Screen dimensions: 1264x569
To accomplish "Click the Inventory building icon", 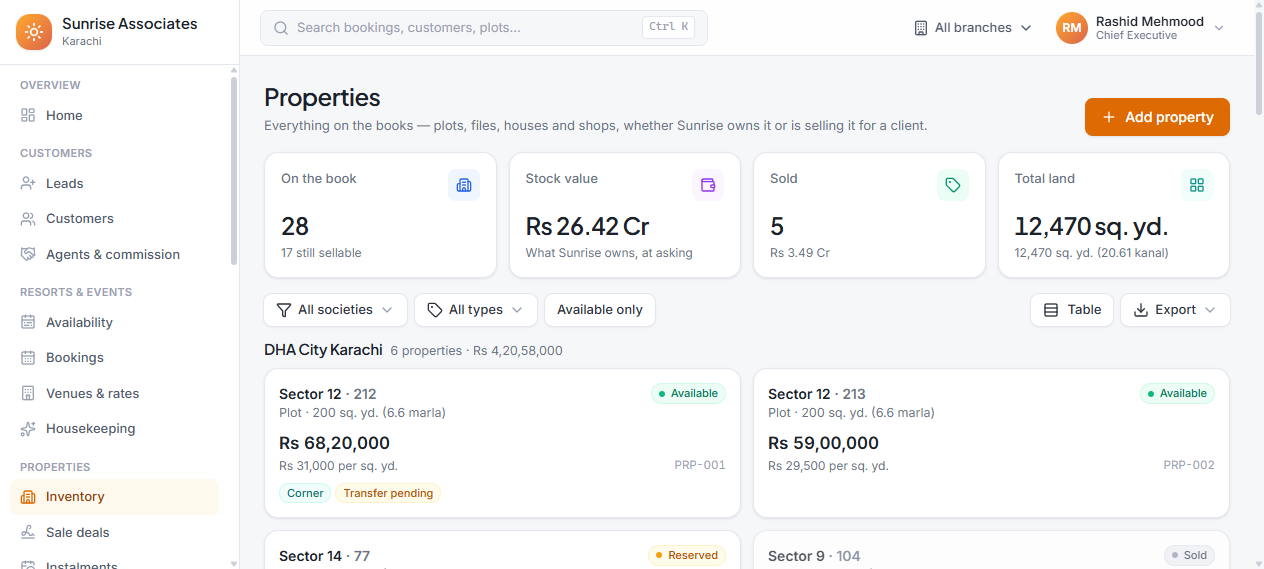I will [28, 496].
